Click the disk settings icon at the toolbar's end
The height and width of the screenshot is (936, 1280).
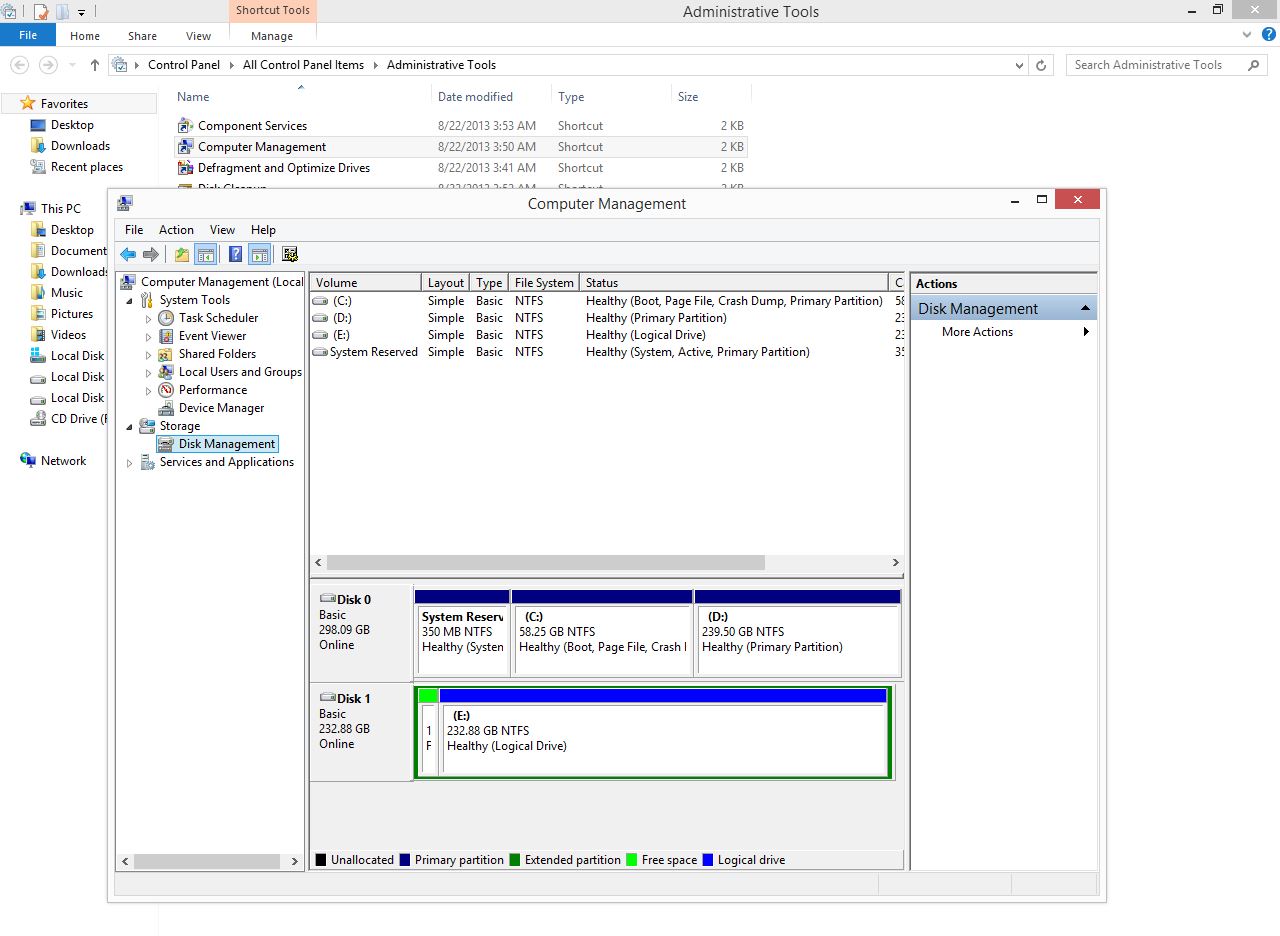click(290, 254)
